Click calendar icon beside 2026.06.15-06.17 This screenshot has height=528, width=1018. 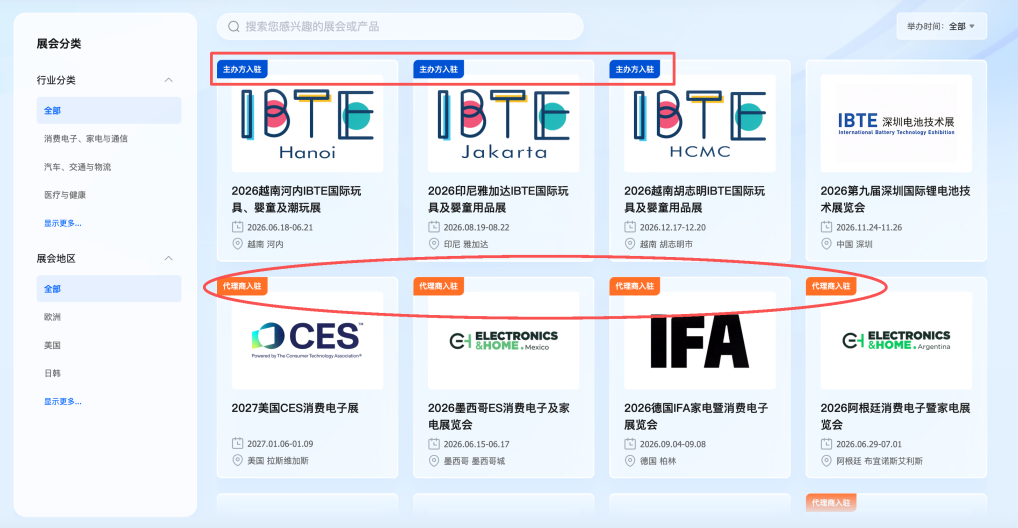coord(434,444)
